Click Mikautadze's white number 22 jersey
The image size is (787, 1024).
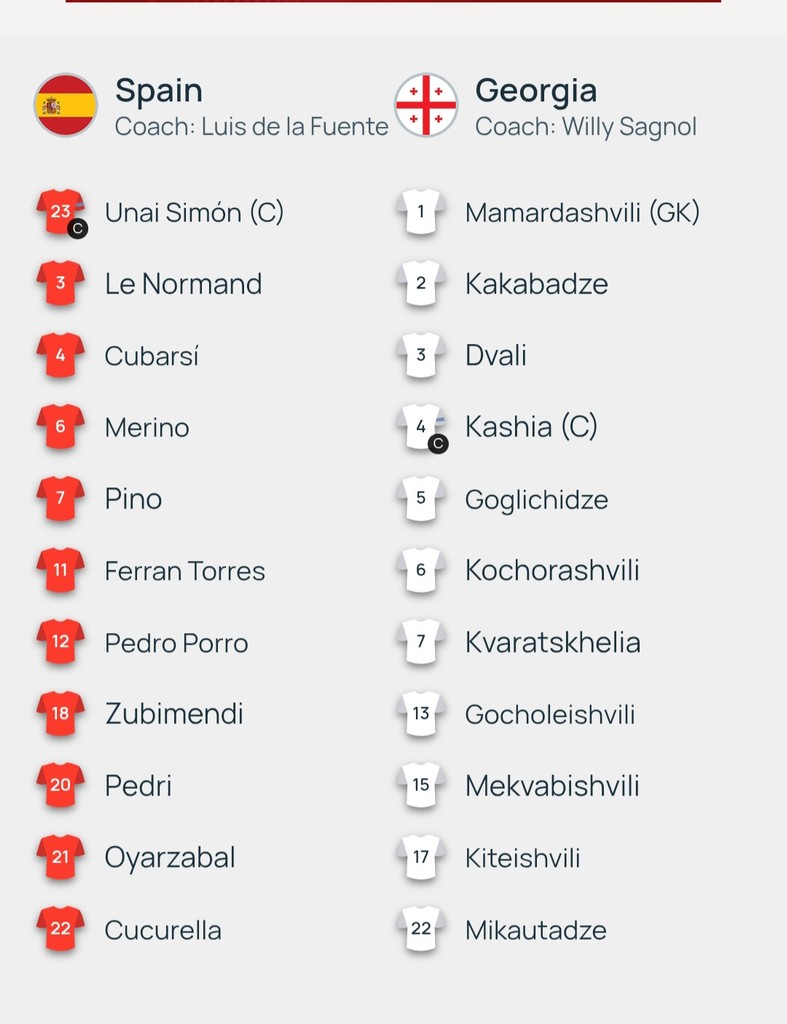421,930
